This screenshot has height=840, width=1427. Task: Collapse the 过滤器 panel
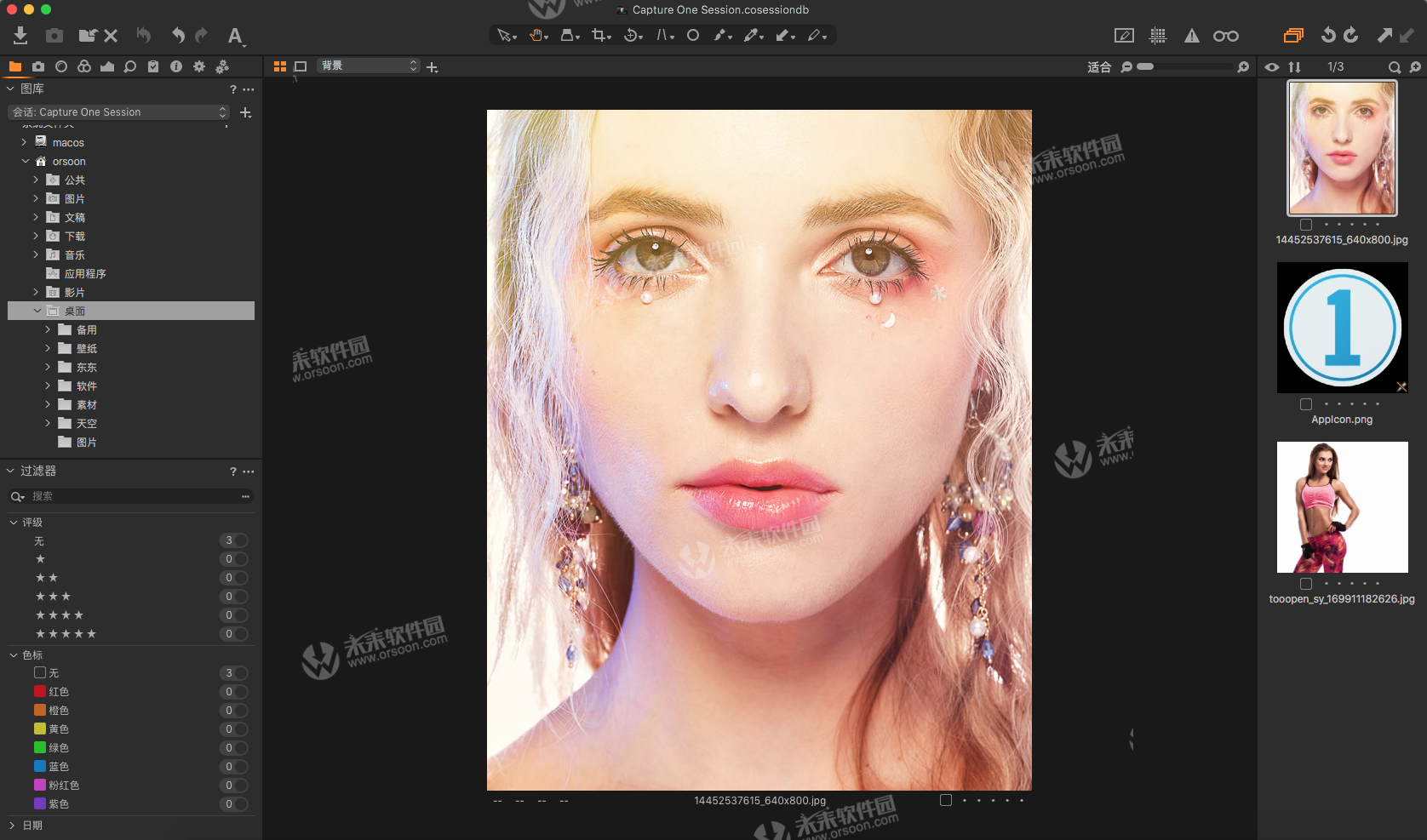coord(10,471)
